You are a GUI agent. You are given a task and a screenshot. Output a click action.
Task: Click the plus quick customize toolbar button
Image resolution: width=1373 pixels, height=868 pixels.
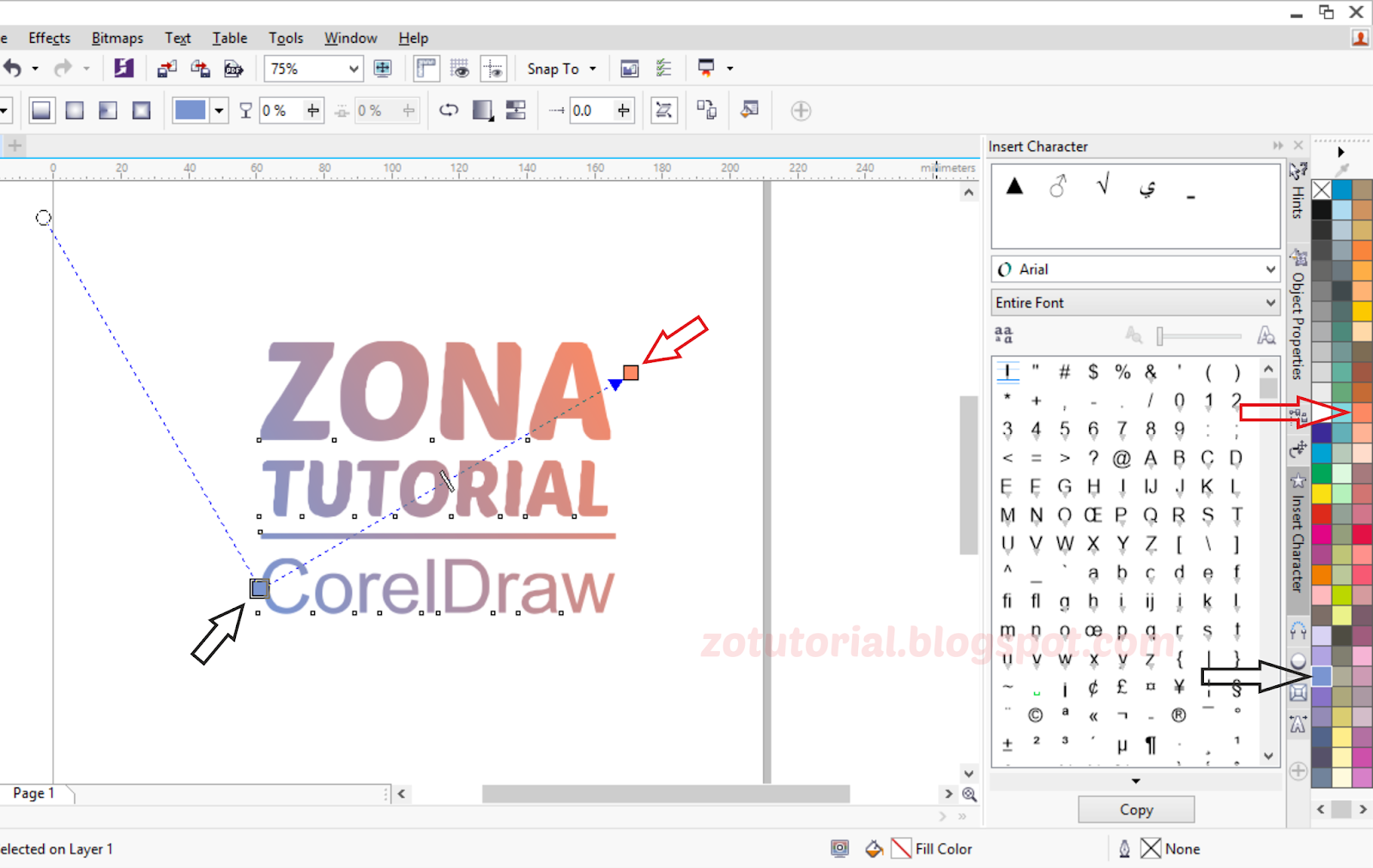click(x=801, y=111)
